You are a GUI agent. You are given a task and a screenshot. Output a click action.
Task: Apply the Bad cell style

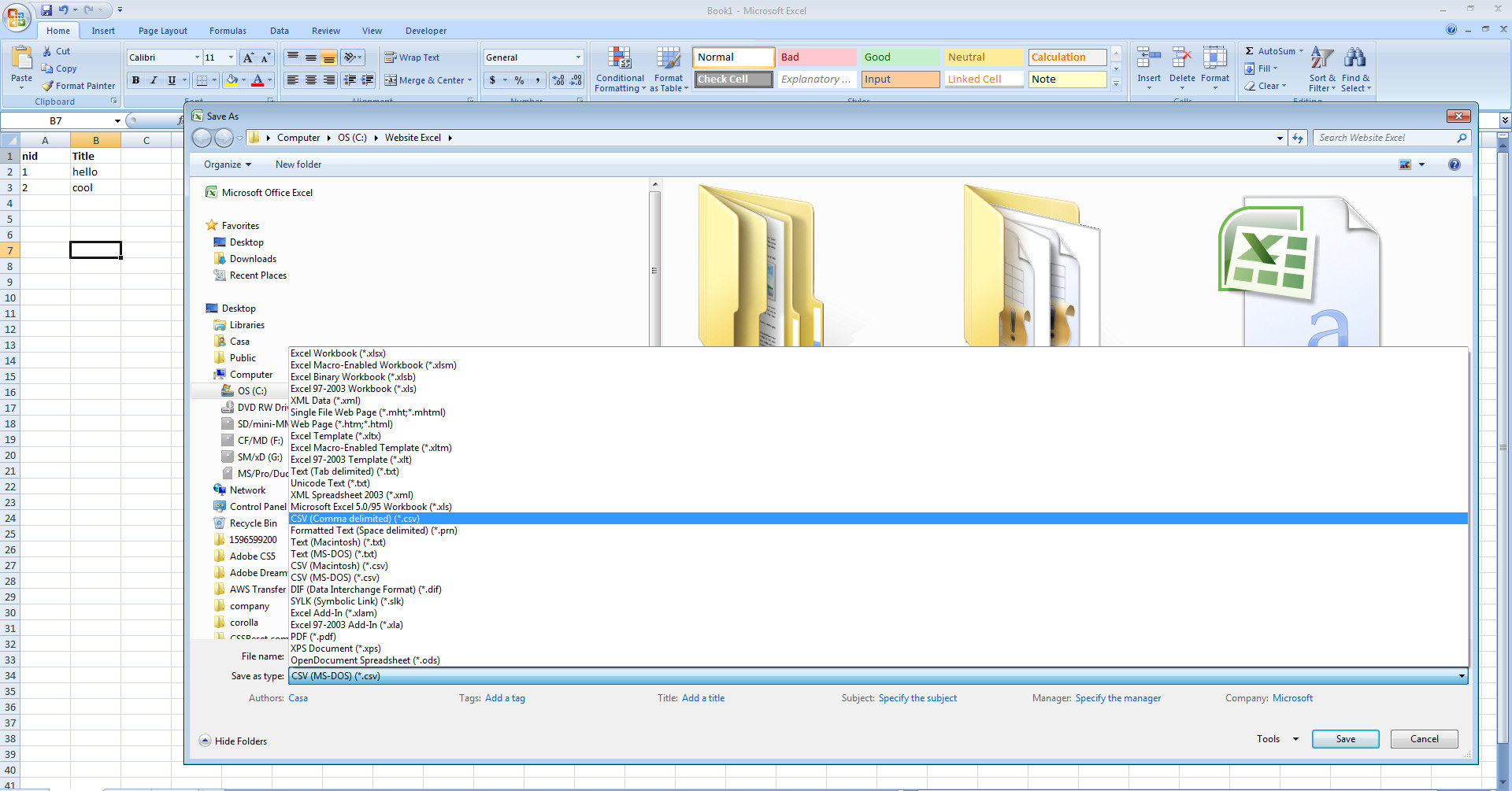[x=817, y=57]
